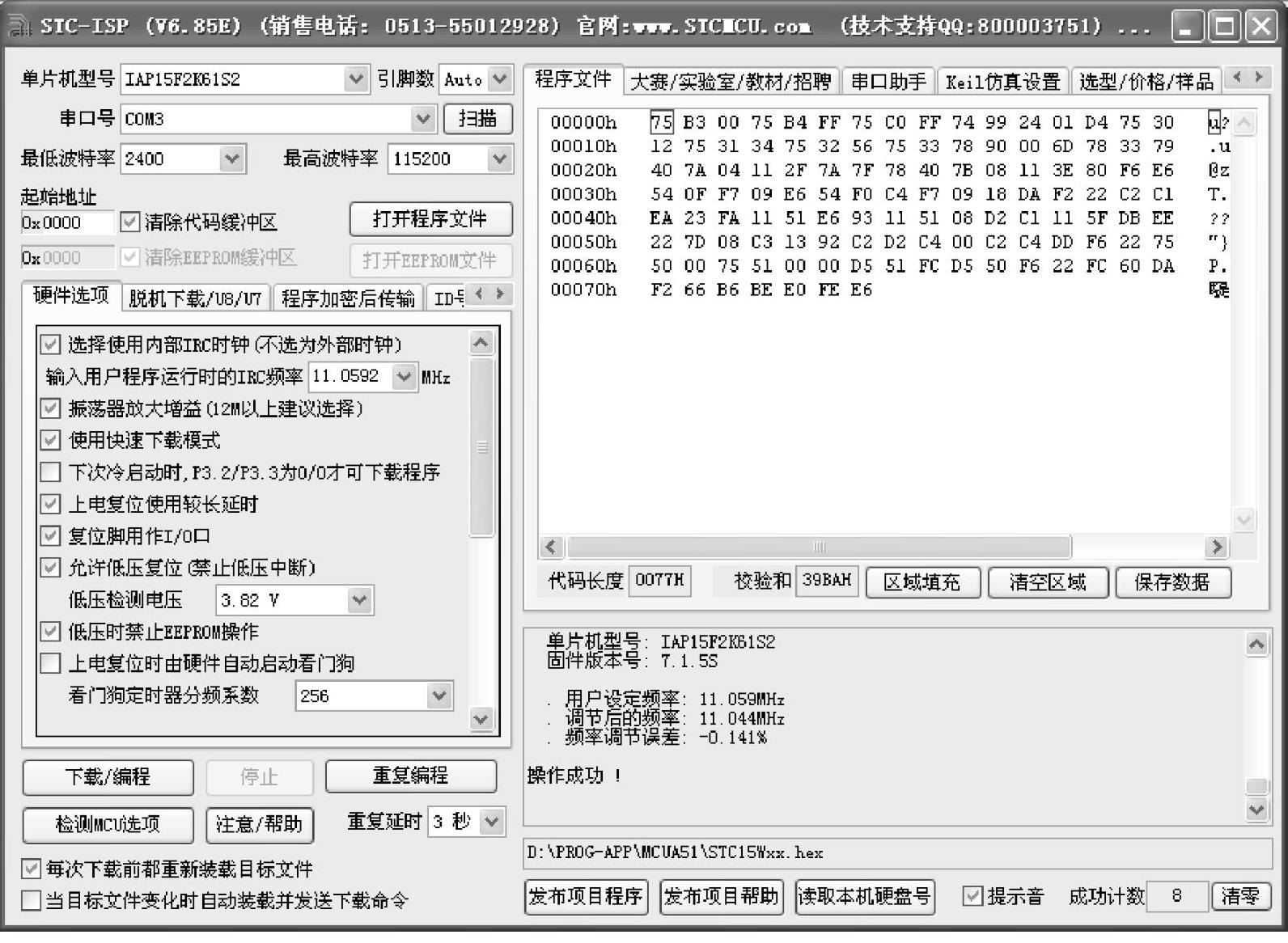This screenshot has width=1288, height=943.
Task: Click 保存数据 button
Action: pyautogui.click(x=1172, y=582)
